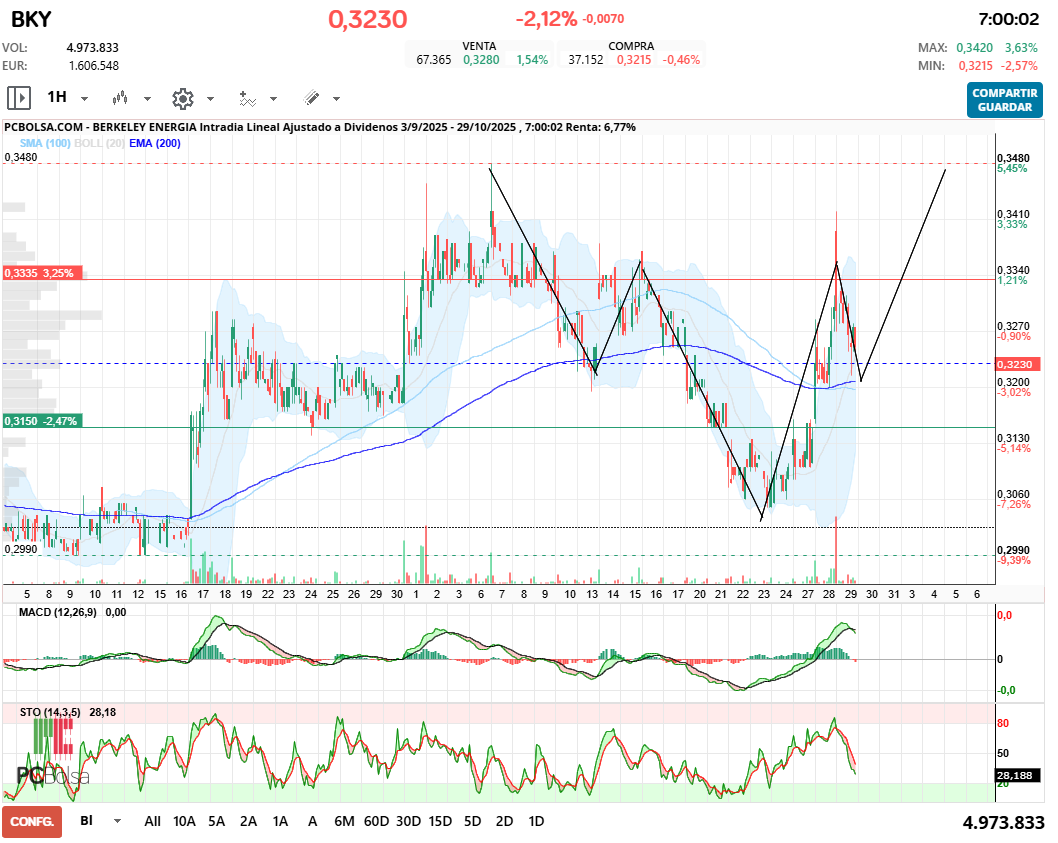Toggle the EMA (200) indicator label

point(155,143)
